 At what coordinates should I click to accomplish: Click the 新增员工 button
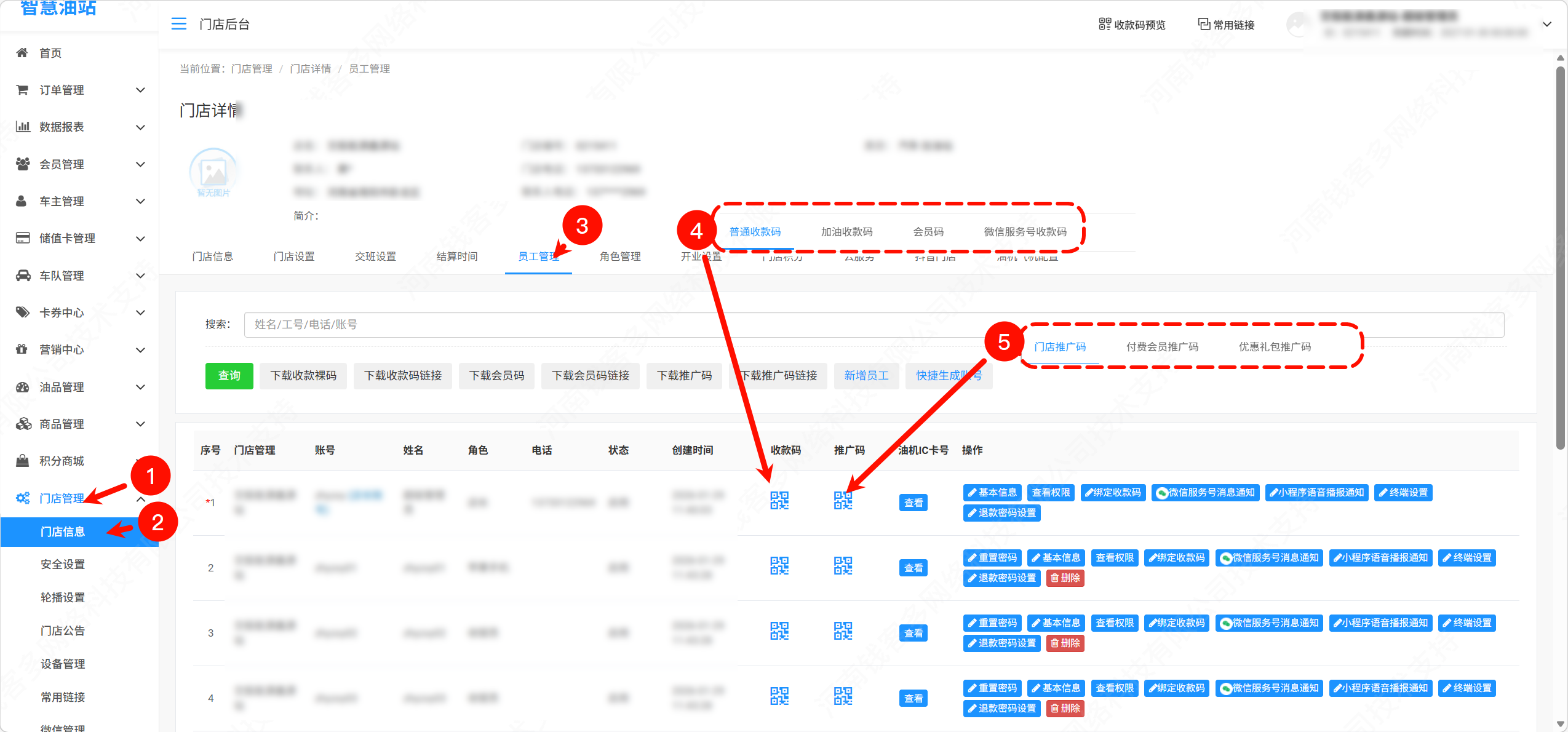pyautogui.click(x=866, y=376)
